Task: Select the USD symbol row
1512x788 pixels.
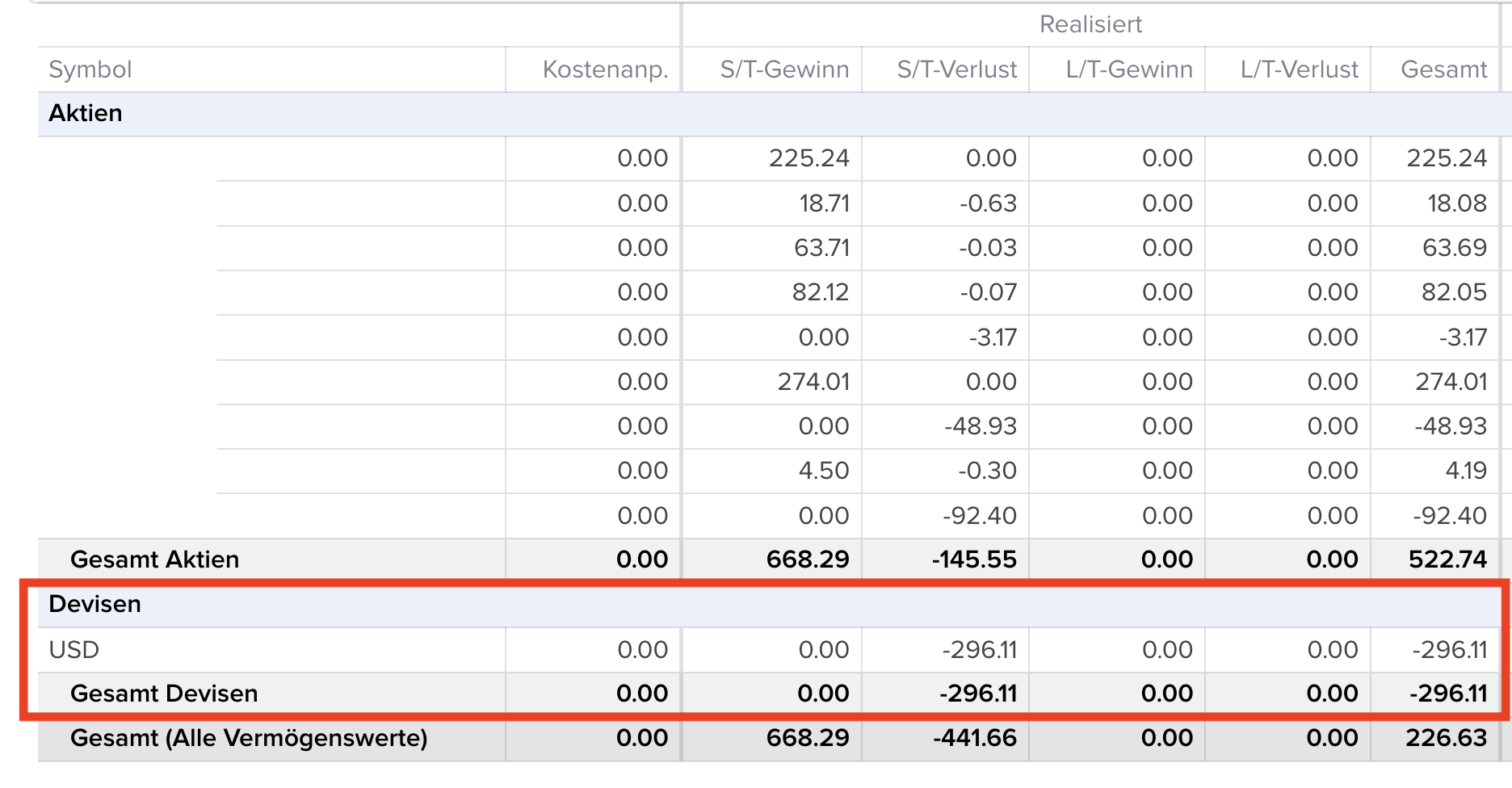Action: point(74,650)
